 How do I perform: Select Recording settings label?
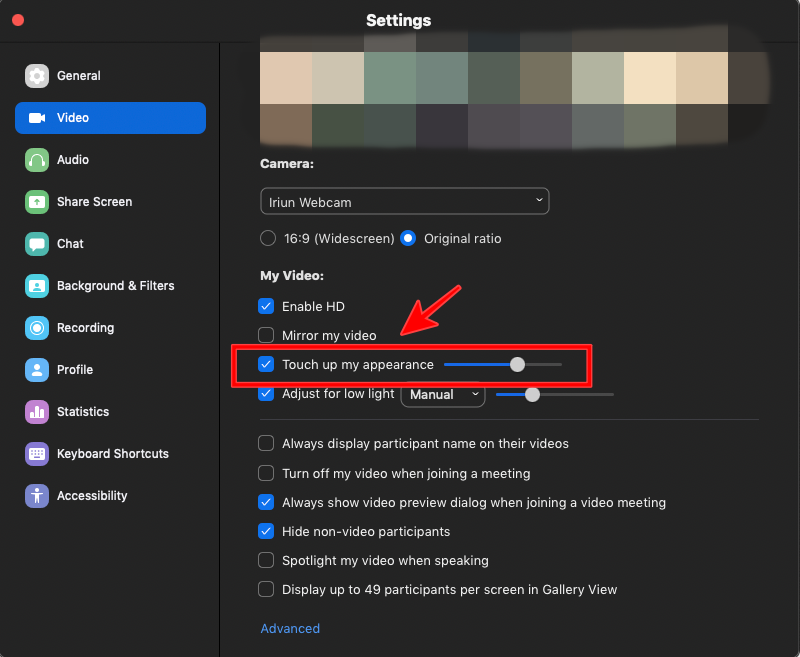pos(85,328)
